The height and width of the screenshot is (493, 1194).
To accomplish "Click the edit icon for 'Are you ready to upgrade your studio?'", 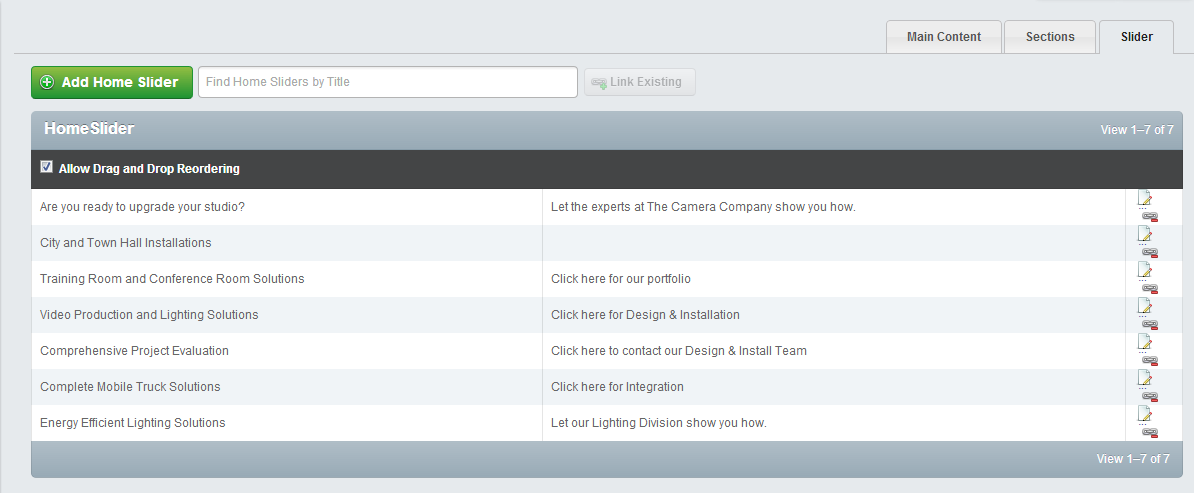I will 1145,198.
